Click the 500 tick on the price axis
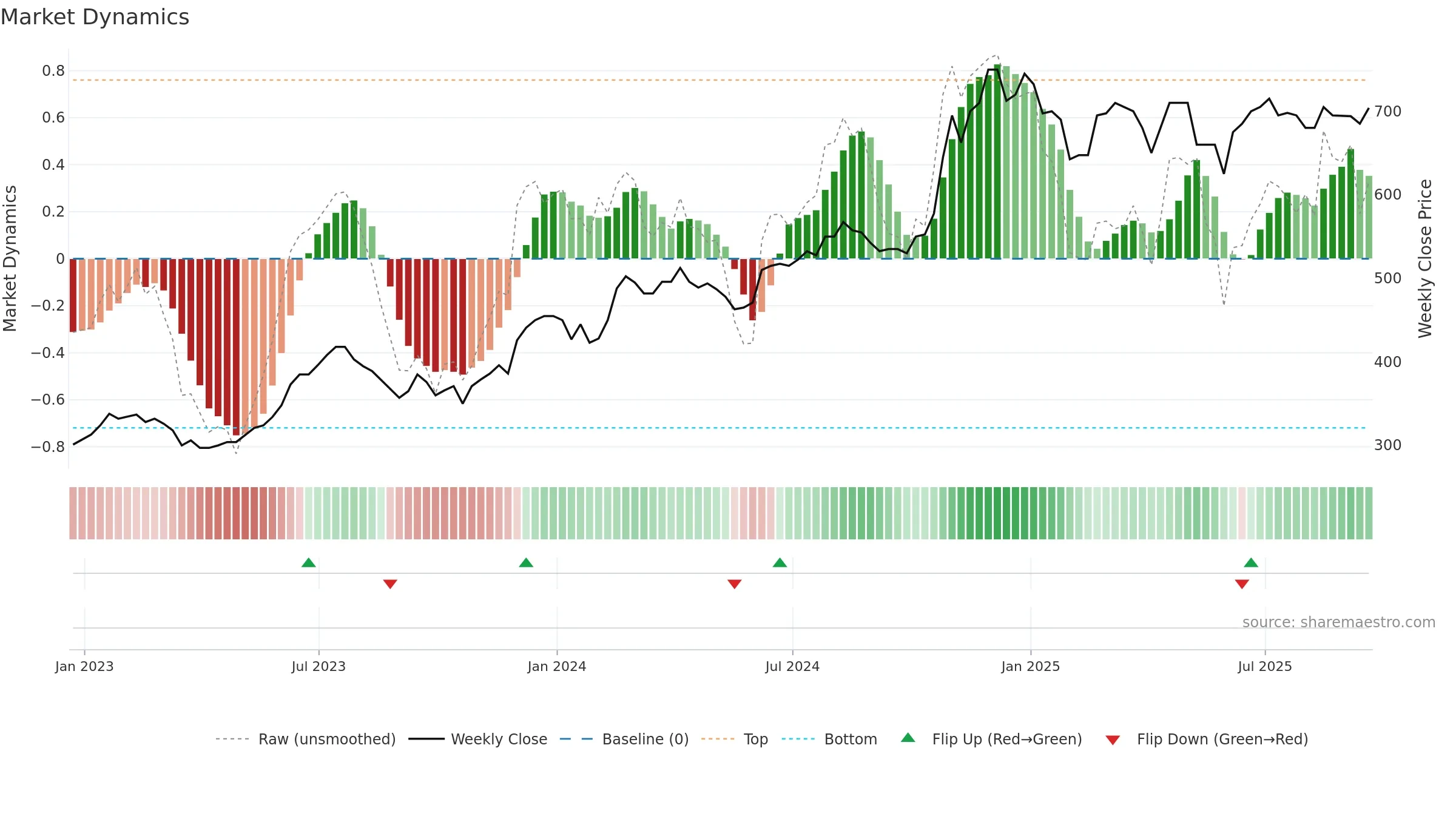 1388,278
